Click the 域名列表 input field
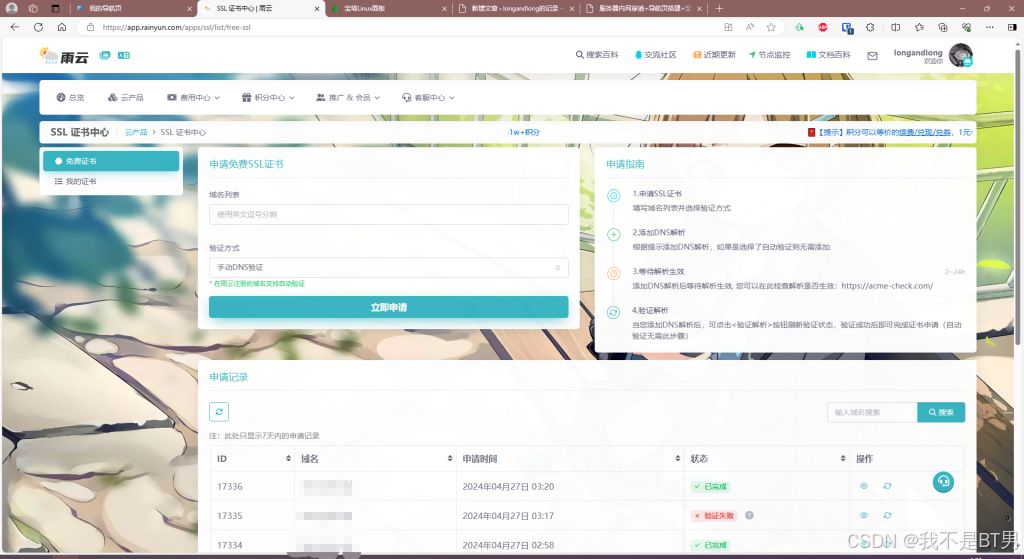Image resolution: width=1024 pixels, height=559 pixels. [x=389, y=214]
